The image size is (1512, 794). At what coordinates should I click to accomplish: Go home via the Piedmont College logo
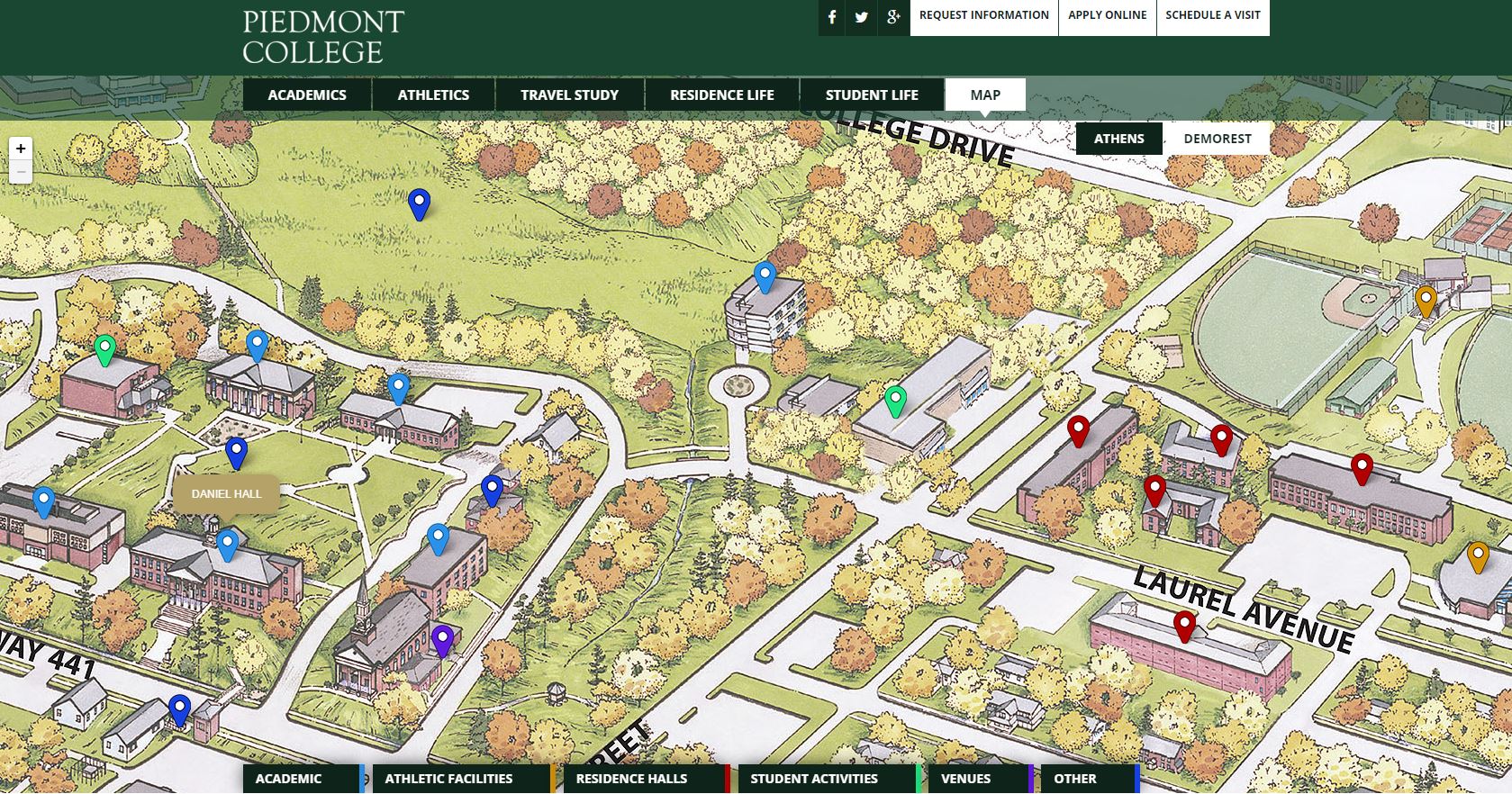point(323,37)
